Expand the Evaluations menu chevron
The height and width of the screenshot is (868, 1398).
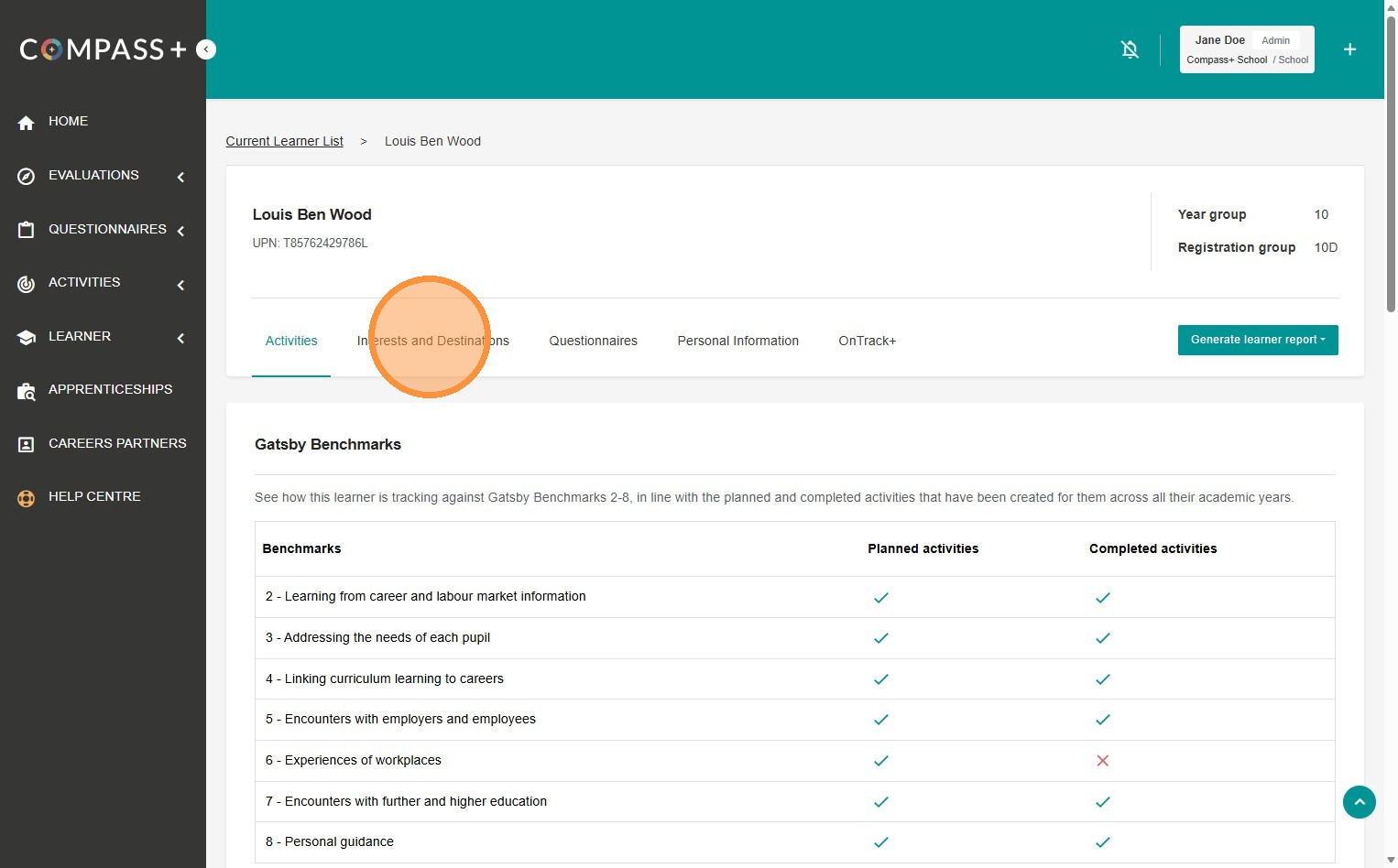(180, 177)
